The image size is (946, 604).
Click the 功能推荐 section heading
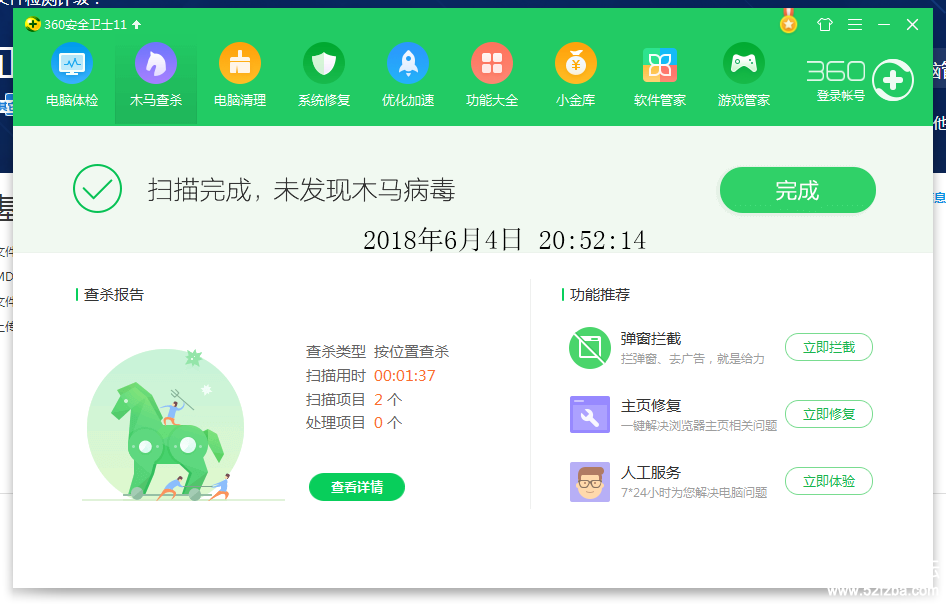coord(600,294)
